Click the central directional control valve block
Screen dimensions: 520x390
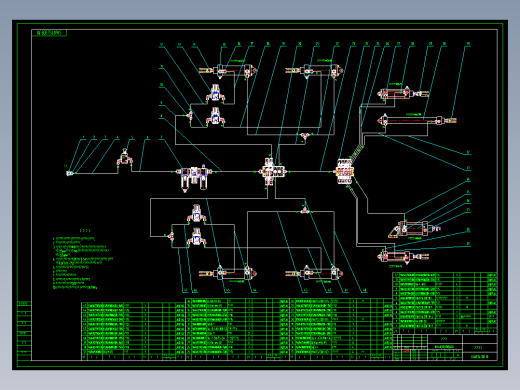click(x=273, y=172)
